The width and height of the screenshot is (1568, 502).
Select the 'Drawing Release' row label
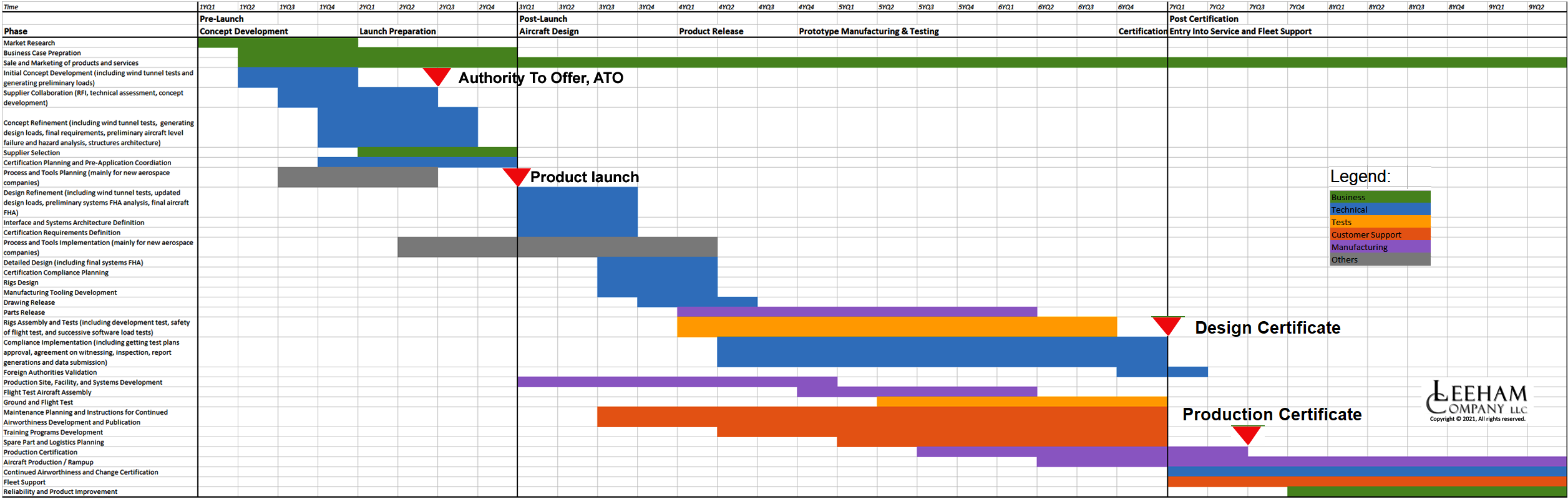(29, 302)
